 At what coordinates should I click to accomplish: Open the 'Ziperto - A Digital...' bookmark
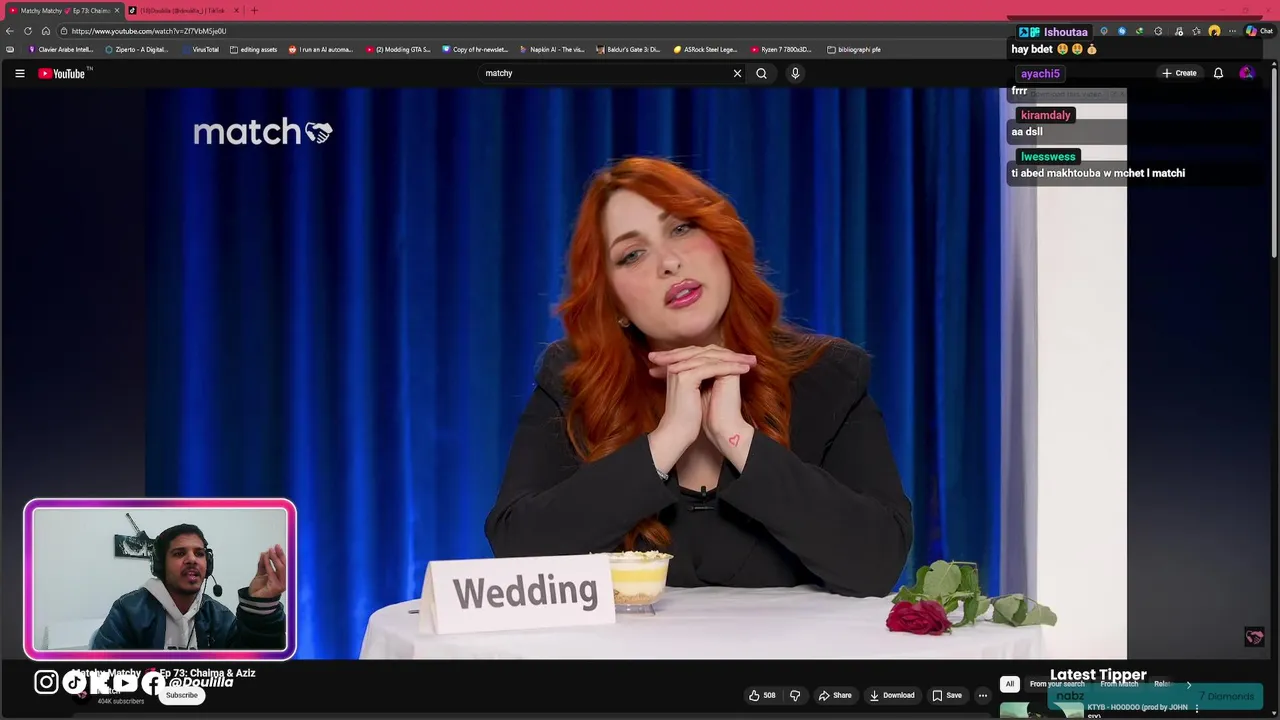click(137, 49)
